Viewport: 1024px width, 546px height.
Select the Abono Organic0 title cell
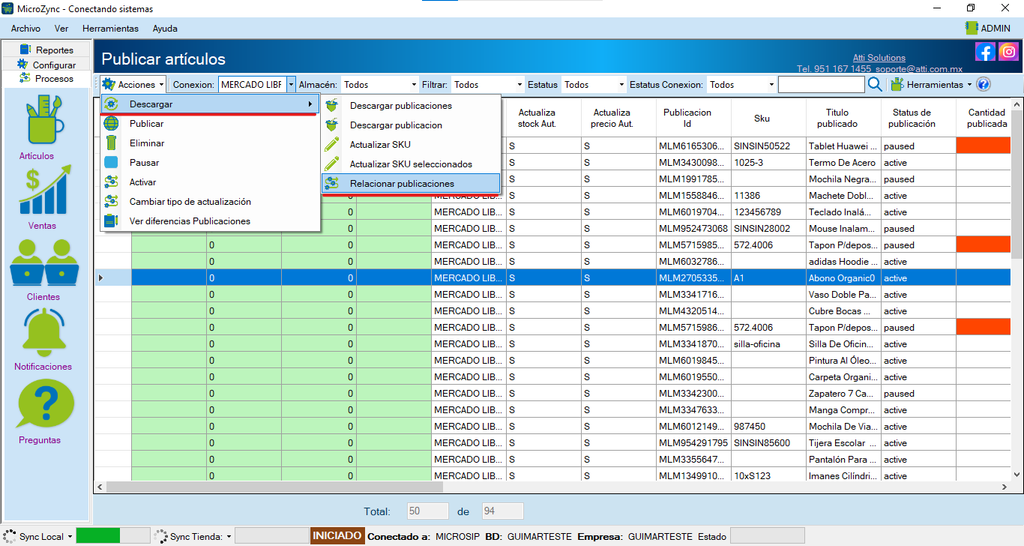pos(844,278)
